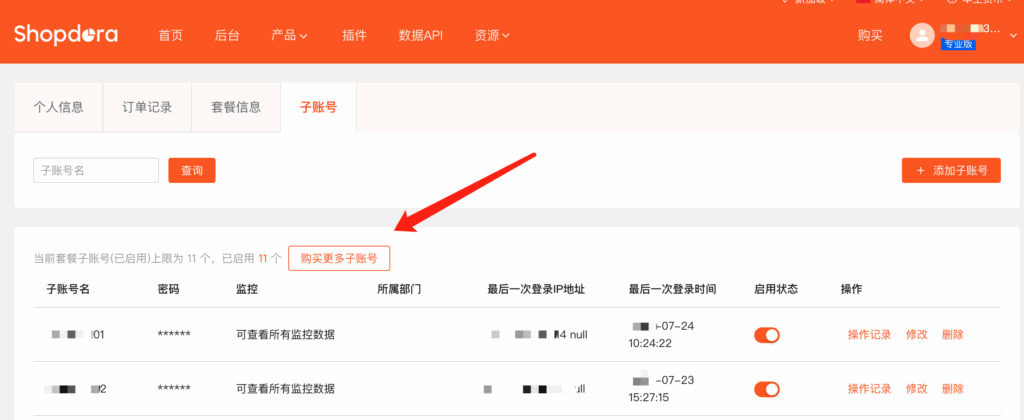Click the 专业版 badge
The image size is (1024, 420).
pyautogui.click(x=958, y=45)
